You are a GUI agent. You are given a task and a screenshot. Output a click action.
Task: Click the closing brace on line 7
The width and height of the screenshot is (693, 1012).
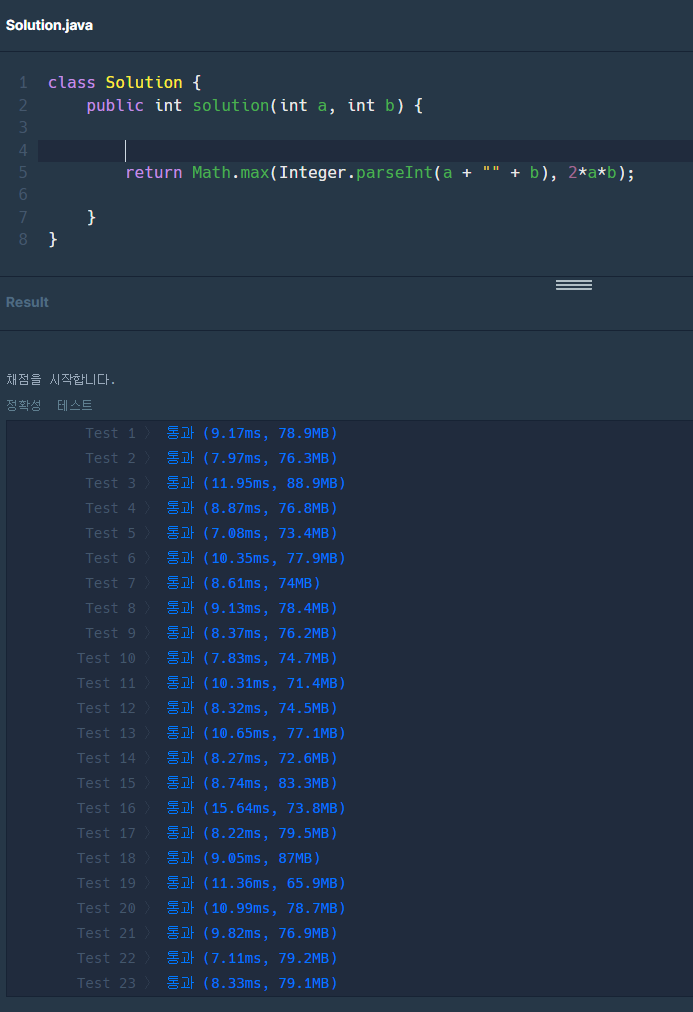tap(91, 218)
